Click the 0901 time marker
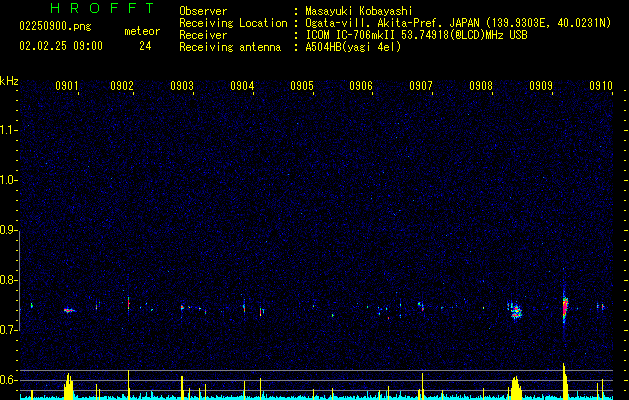629x400 pixels. (67, 86)
